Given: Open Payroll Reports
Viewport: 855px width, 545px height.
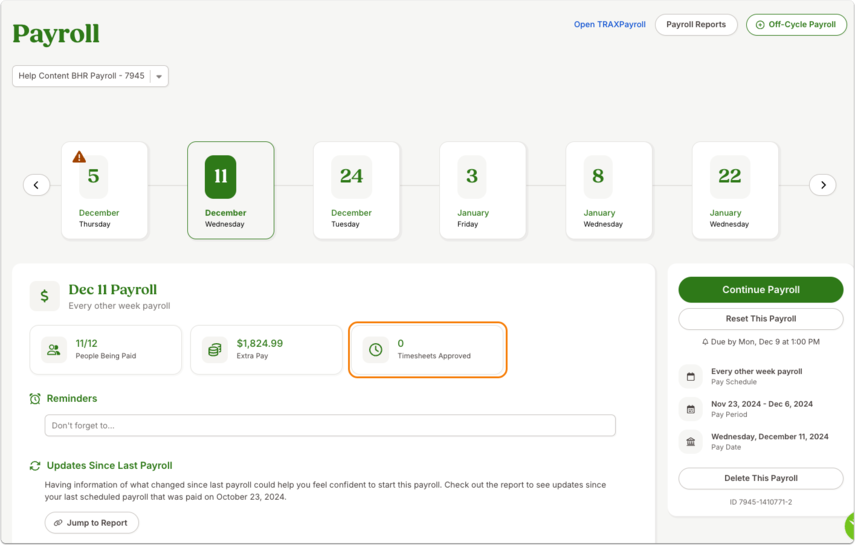Looking at the screenshot, I should coord(696,25).
